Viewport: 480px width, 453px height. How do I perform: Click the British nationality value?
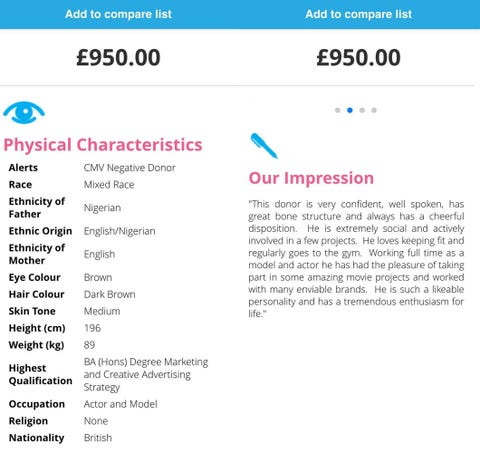[98, 438]
